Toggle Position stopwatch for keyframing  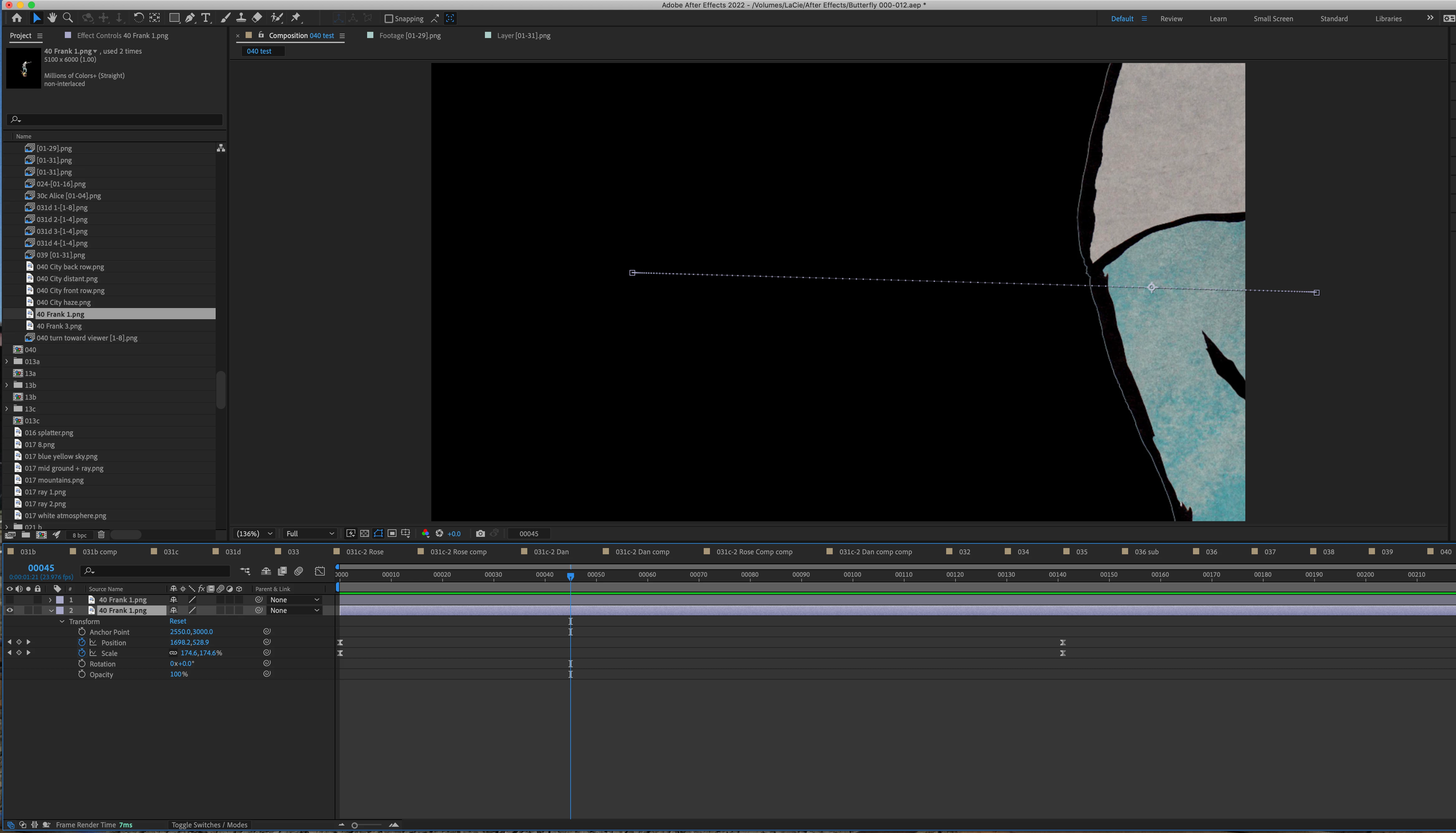tap(82, 643)
